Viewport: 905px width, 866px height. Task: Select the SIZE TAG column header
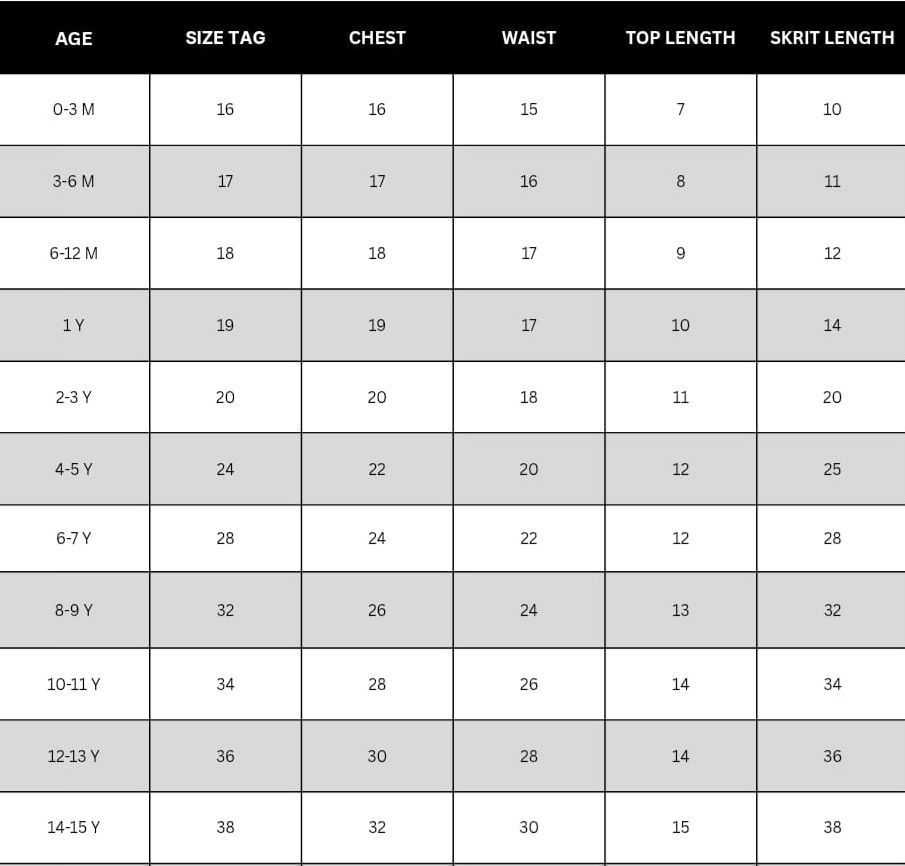click(x=225, y=38)
